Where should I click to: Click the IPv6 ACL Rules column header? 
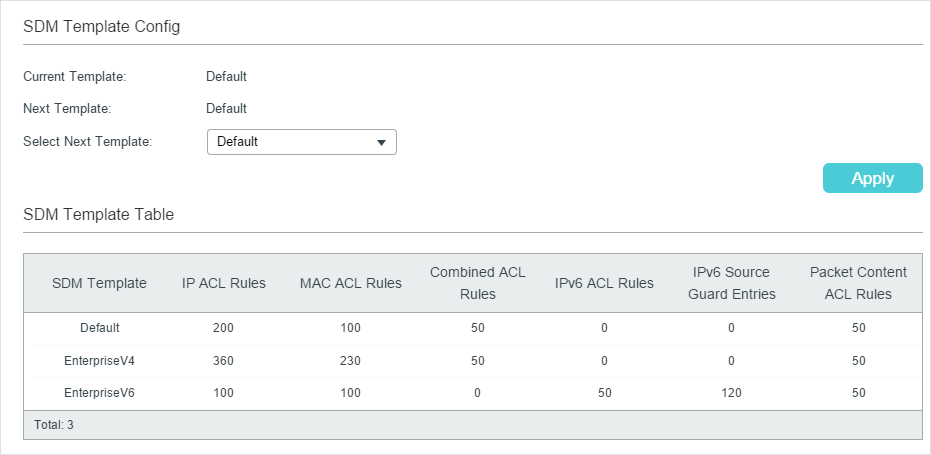pyautogui.click(x=604, y=283)
